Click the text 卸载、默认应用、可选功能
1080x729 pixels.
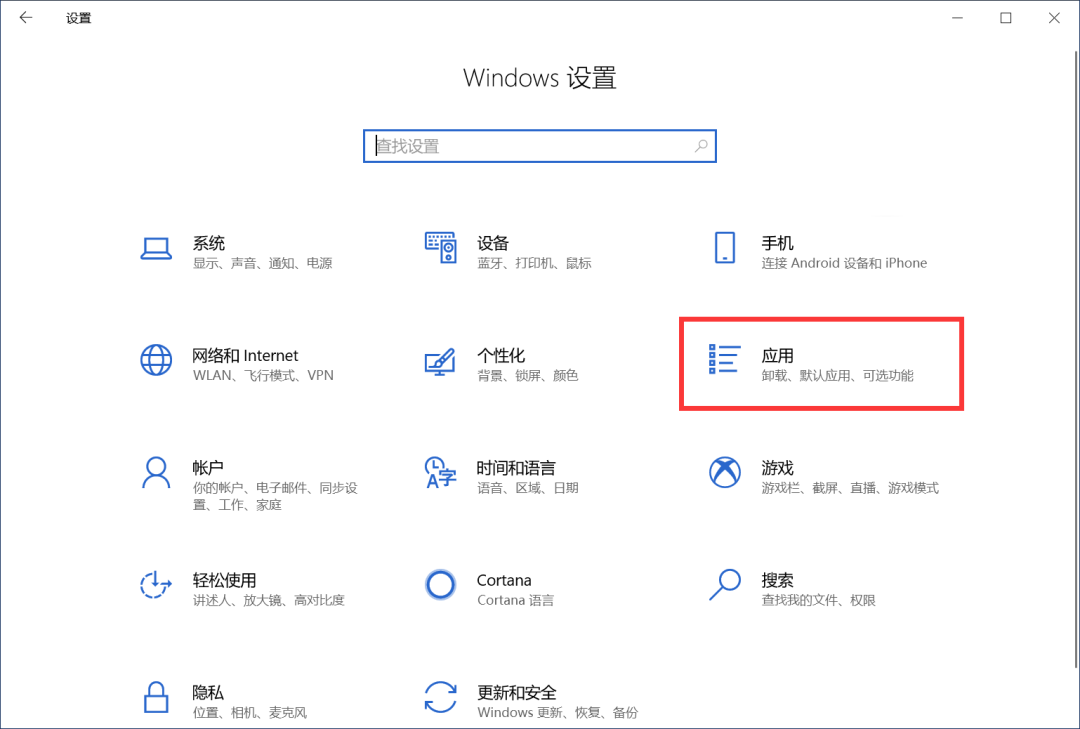[838, 376]
